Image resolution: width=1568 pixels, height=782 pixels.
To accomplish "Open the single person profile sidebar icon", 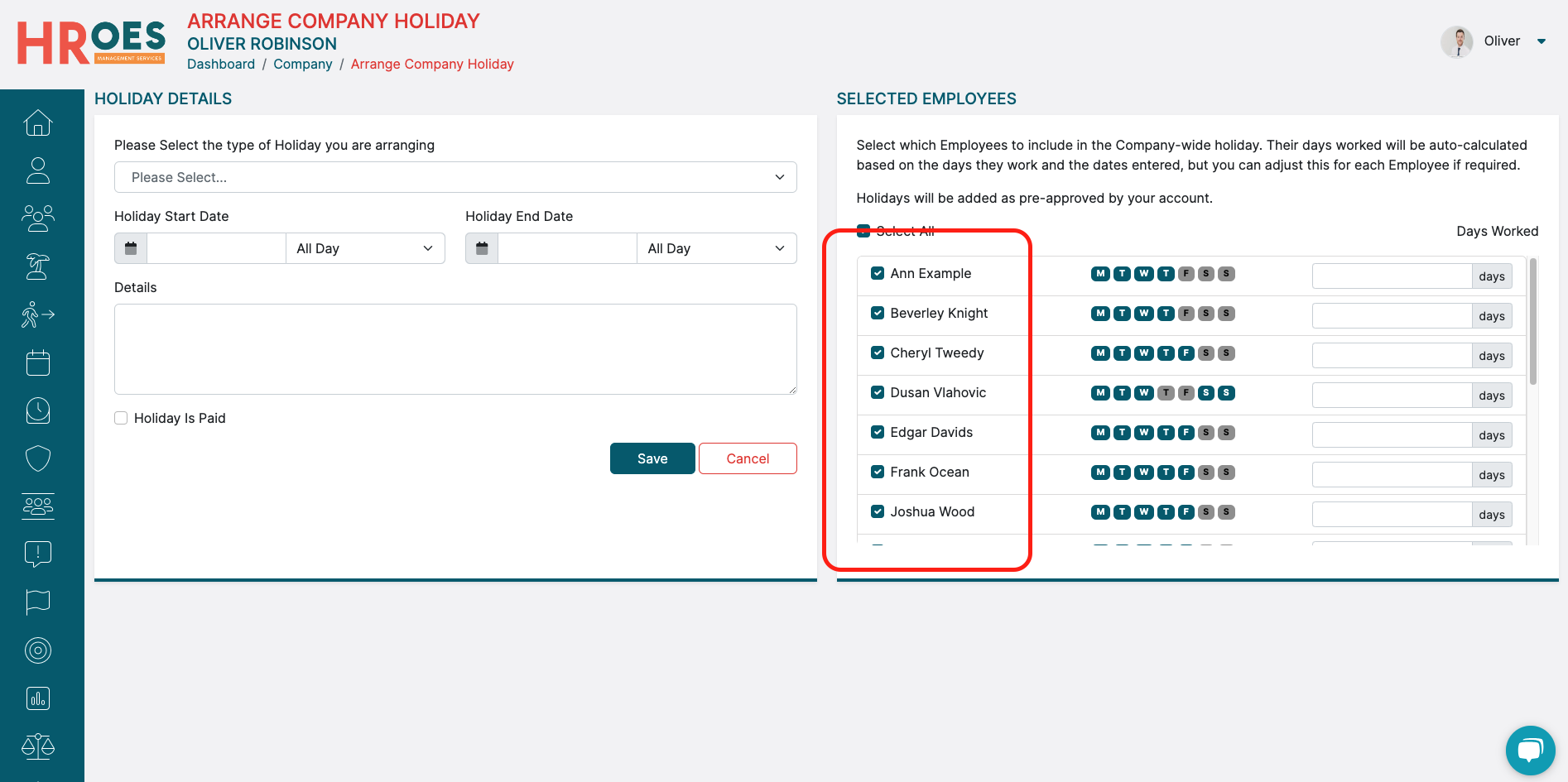I will point(38,170).
